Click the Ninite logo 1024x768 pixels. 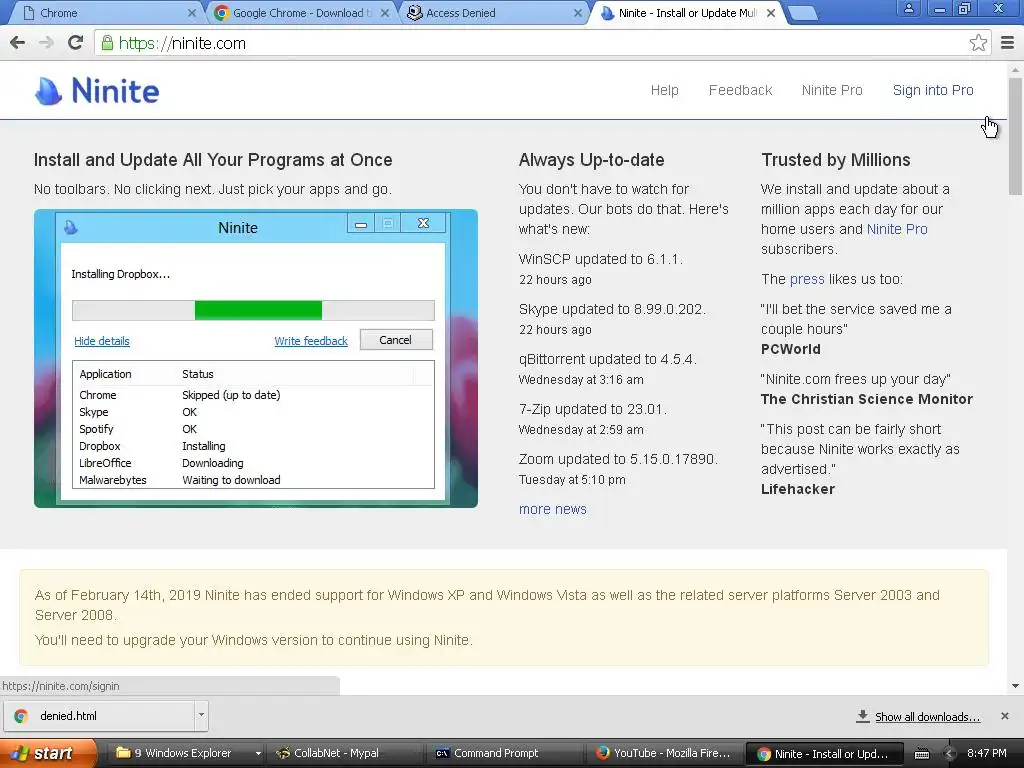pos(97,91)
